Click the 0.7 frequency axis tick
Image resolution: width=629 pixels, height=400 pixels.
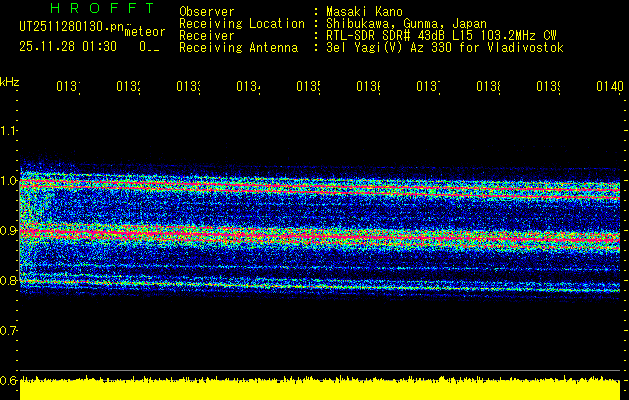coord(9,331)
